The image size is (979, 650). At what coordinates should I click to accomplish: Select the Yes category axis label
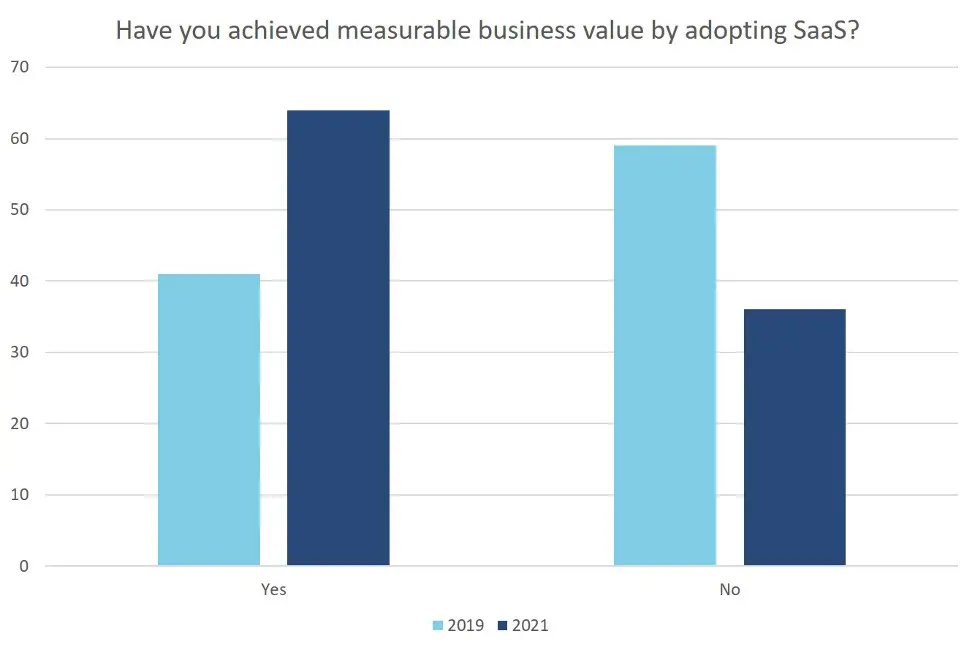[x=273, y=589]
